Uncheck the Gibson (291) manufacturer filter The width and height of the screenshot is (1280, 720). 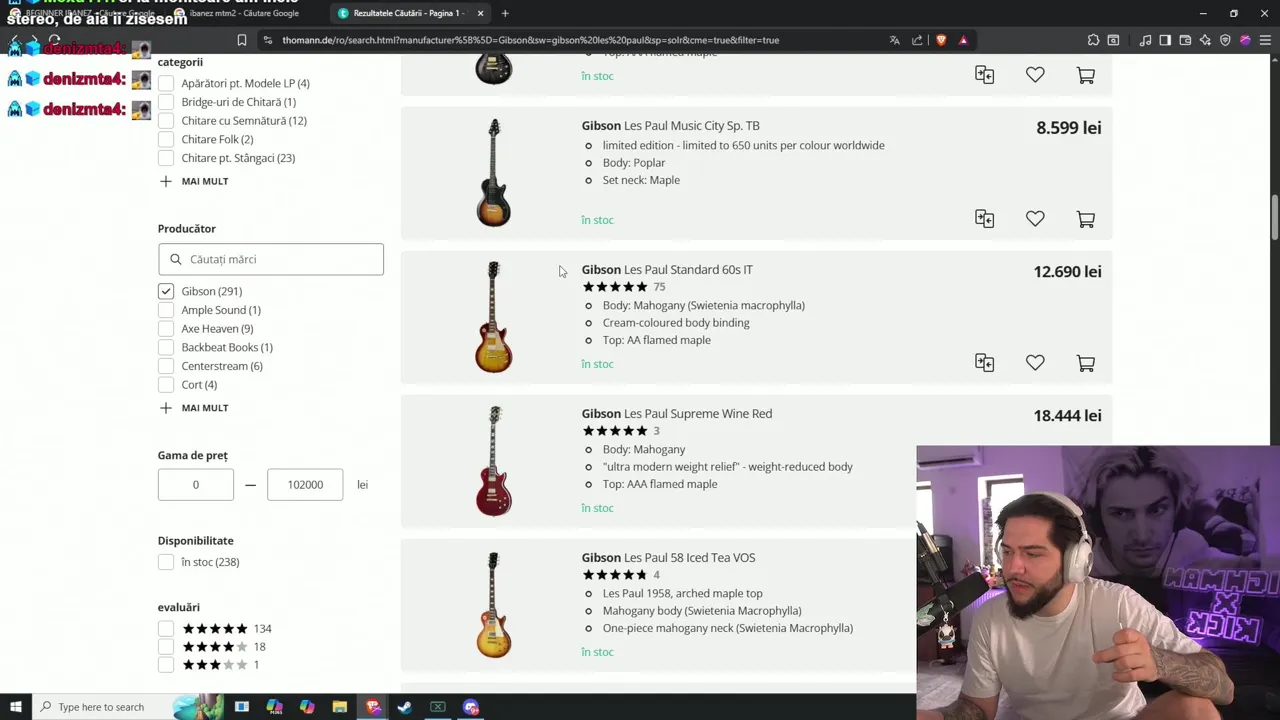pos(166,291)
